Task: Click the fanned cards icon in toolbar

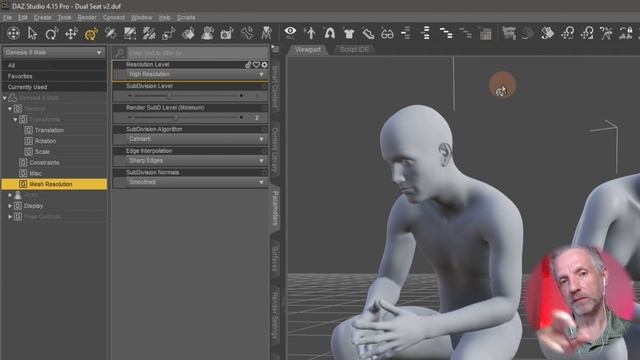Action: pyautogui.click(x=547, y=33)
